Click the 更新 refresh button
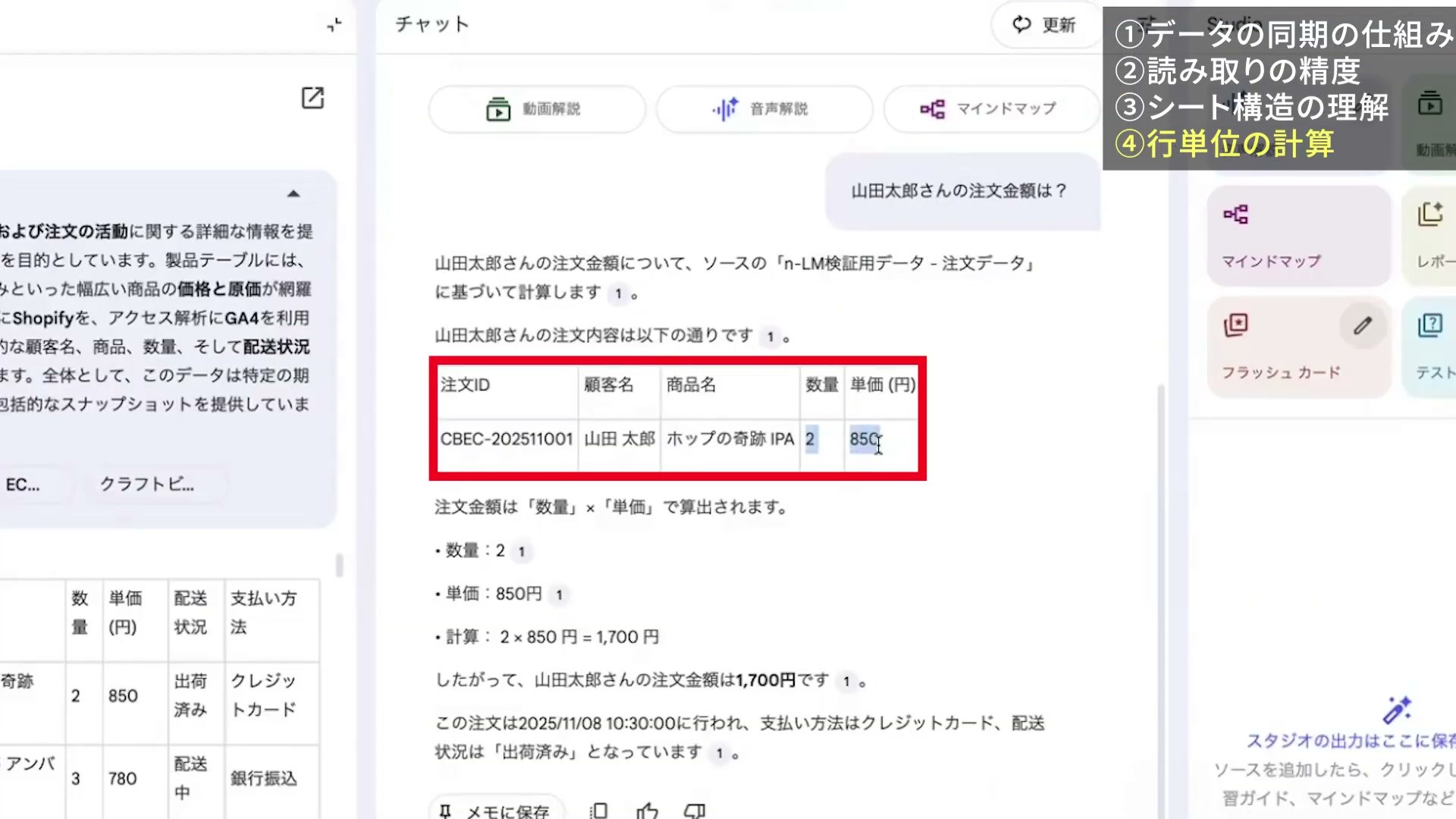This screenshot has width=1456, height=819. (x=1045, y=25)
